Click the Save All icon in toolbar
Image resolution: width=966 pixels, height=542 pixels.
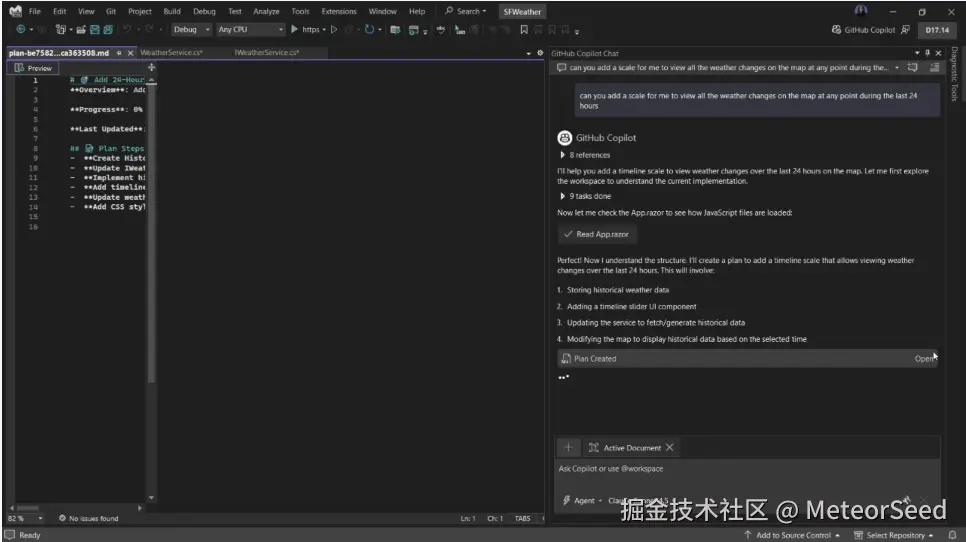[108, 30]
